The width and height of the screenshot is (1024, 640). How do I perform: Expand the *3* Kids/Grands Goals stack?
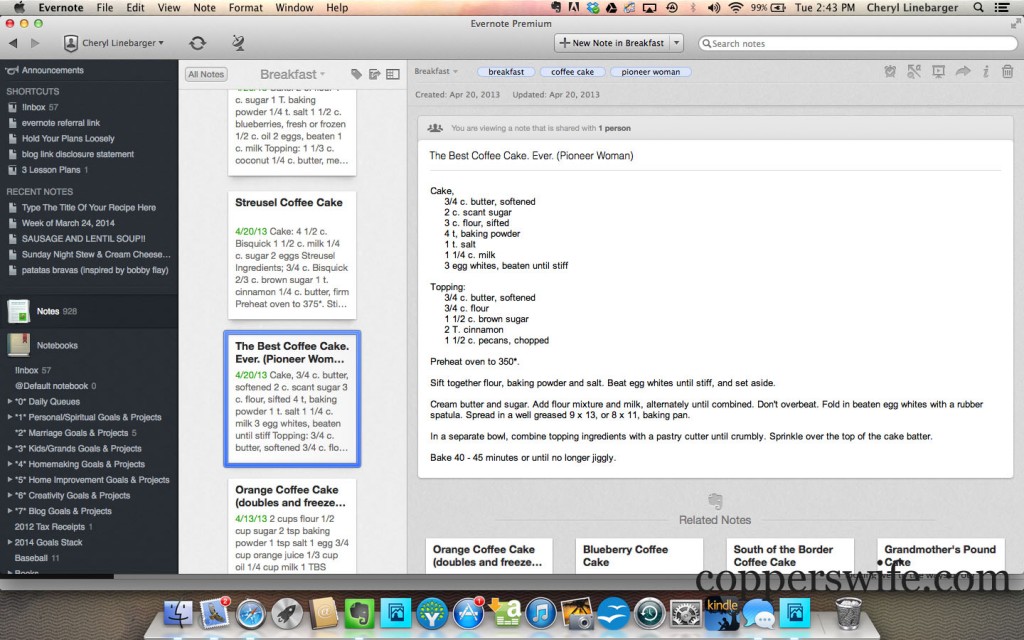10,449
